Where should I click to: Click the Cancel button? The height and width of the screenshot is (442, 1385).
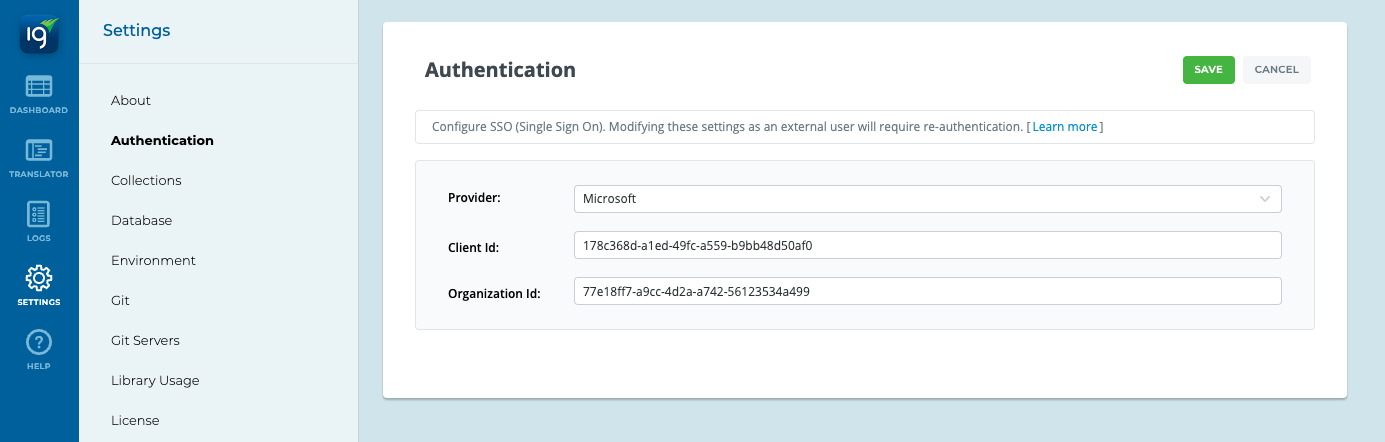pyautogui.click(x=1276, y=70)
